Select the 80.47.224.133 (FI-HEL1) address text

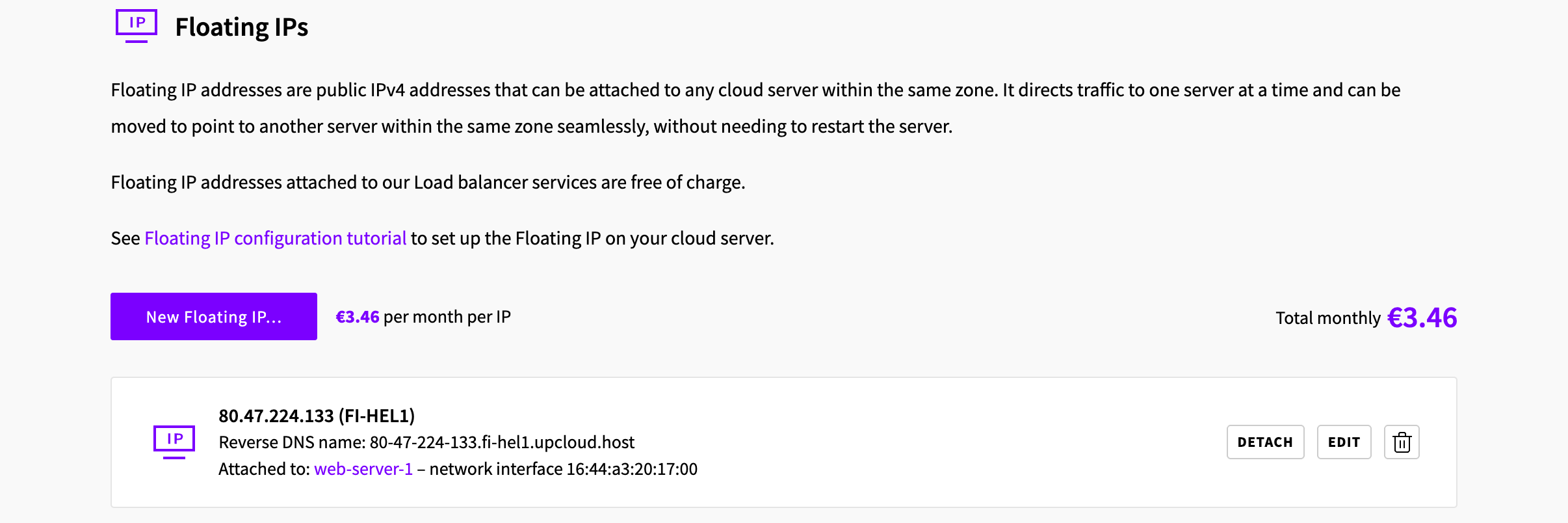pos(317,416)
